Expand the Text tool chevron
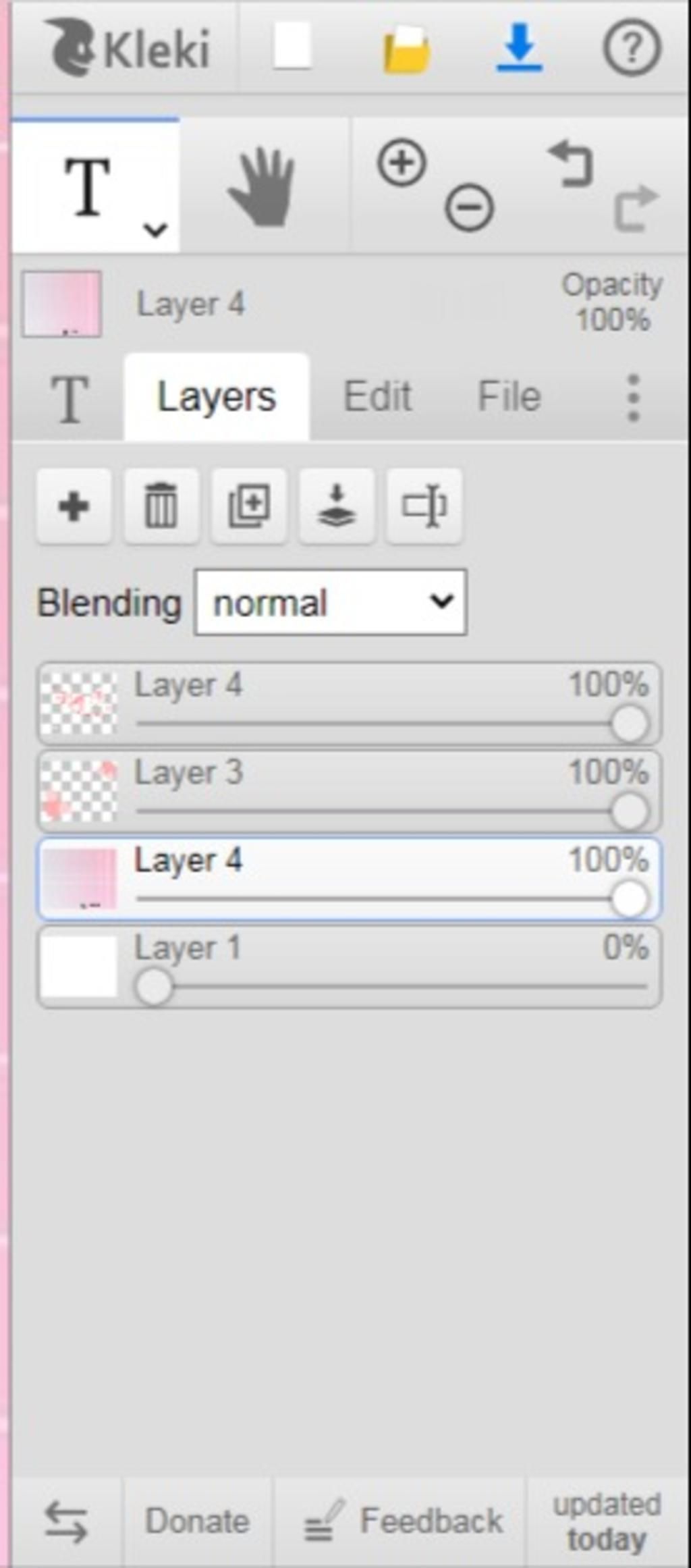691x1568 pixels. point(155,229)
